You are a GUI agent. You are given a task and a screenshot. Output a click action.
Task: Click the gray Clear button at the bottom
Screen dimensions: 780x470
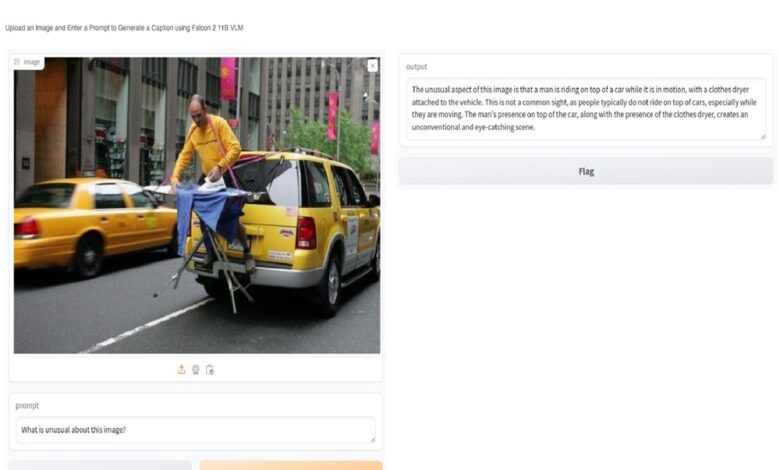[100, 466]
